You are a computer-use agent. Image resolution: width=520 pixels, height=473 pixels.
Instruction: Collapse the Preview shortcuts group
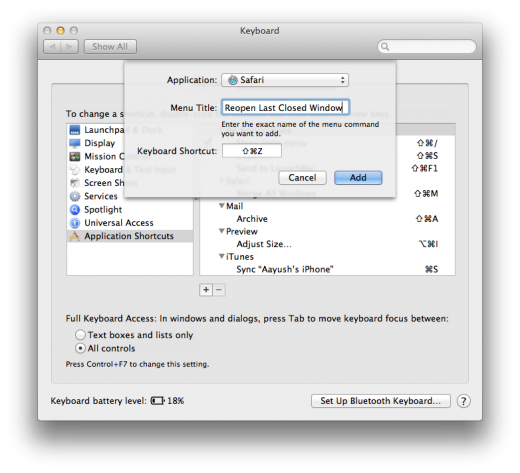click(221, 231)
